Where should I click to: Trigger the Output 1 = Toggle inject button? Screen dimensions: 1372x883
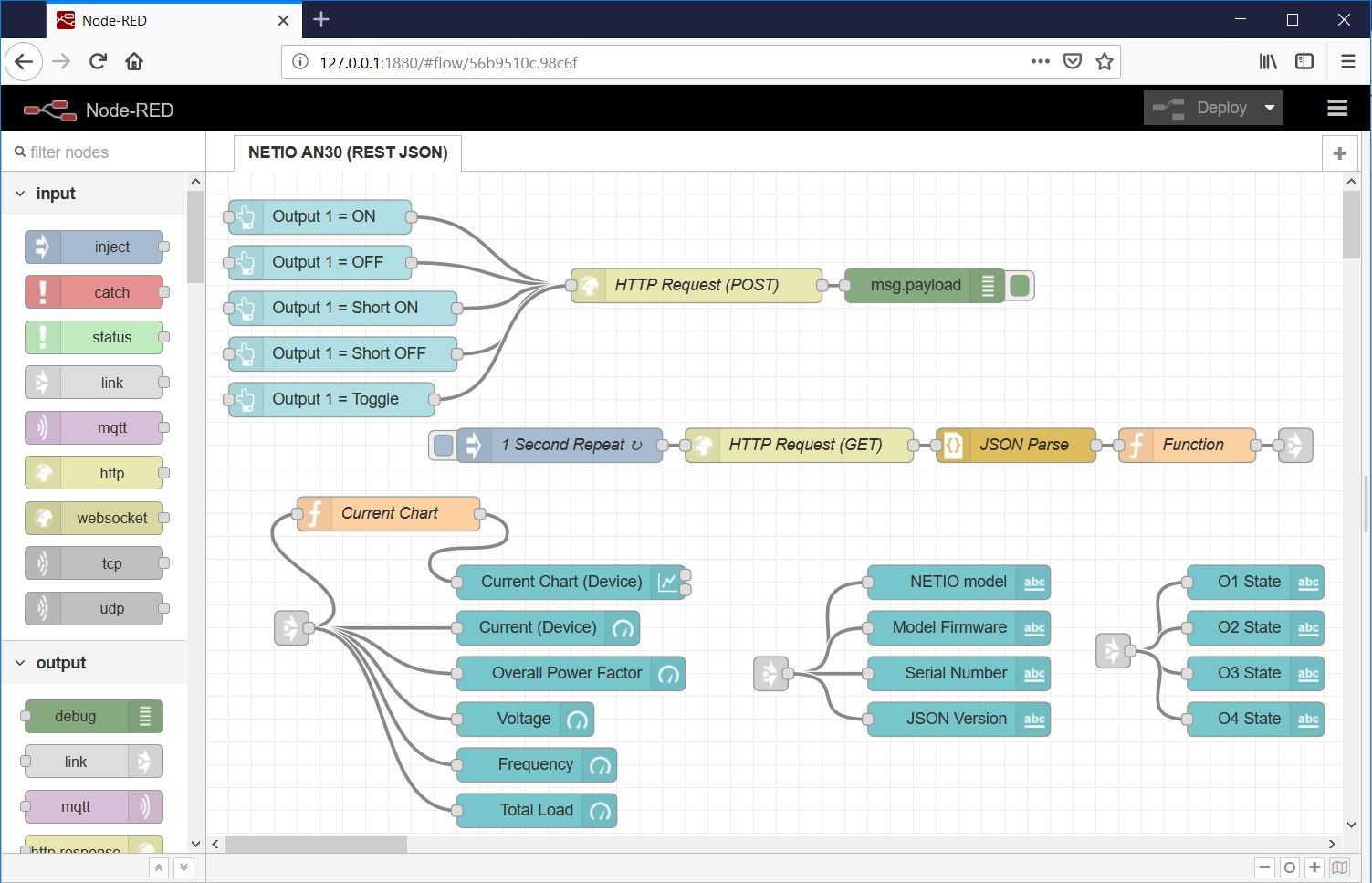(245, 399)
